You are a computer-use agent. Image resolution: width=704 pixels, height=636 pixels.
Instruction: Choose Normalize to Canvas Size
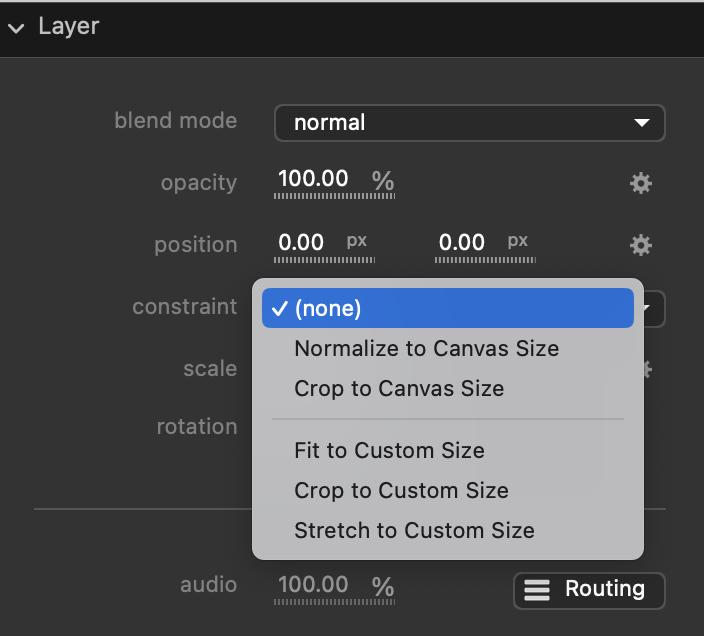(426, 349)
